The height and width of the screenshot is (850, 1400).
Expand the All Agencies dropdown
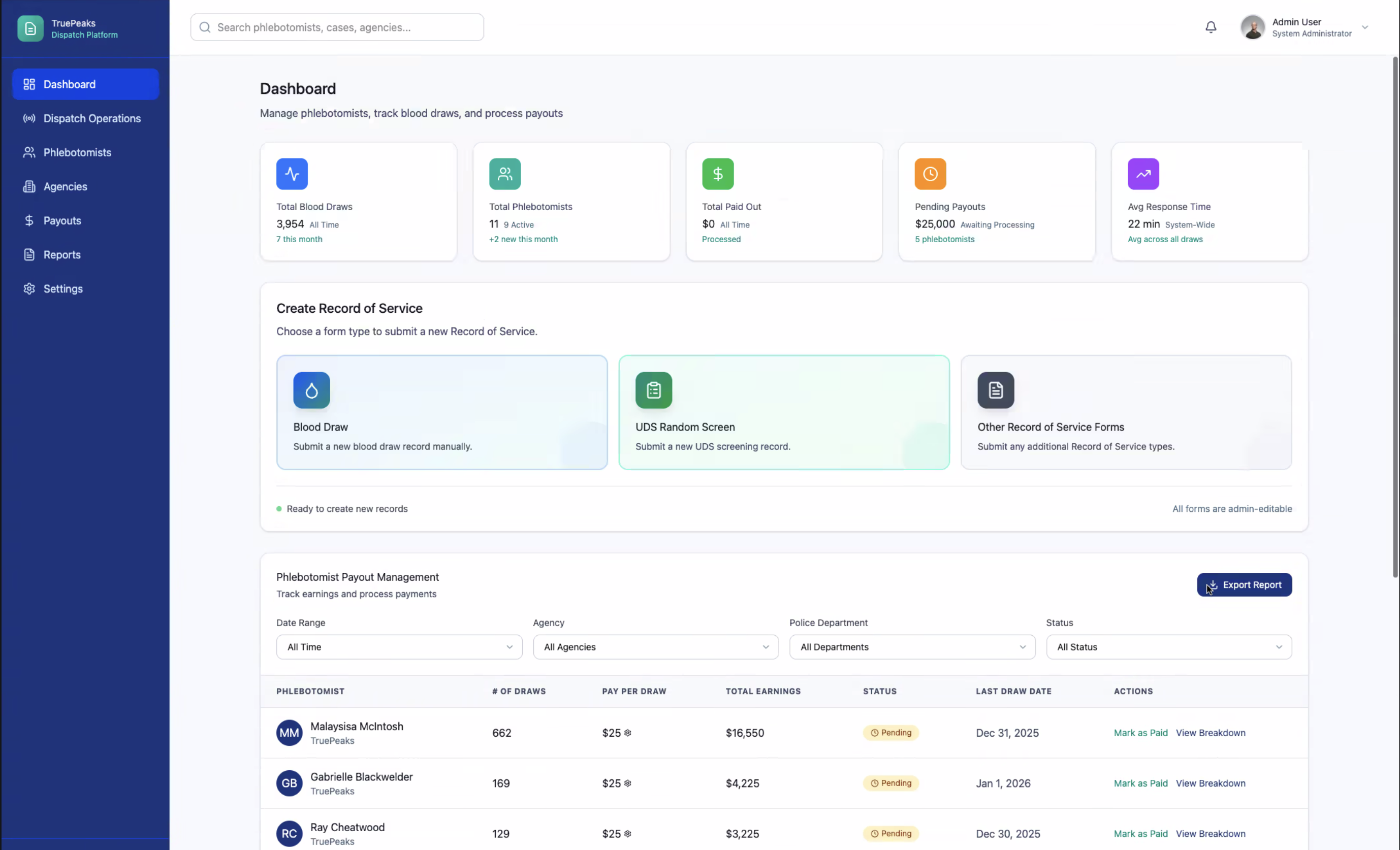[656, 647]
